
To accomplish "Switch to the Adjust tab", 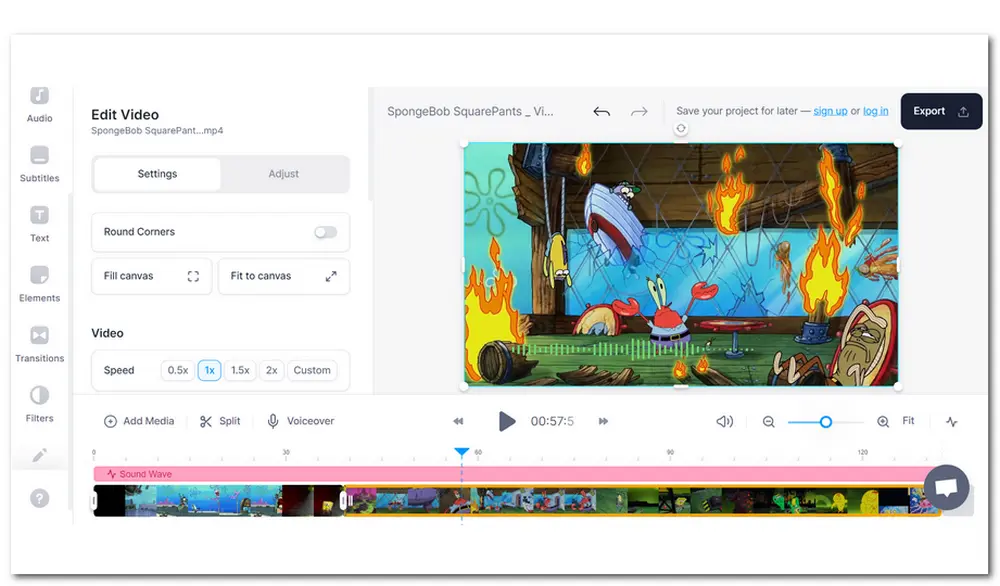I will pyautogui.click(x=284, y=173).
